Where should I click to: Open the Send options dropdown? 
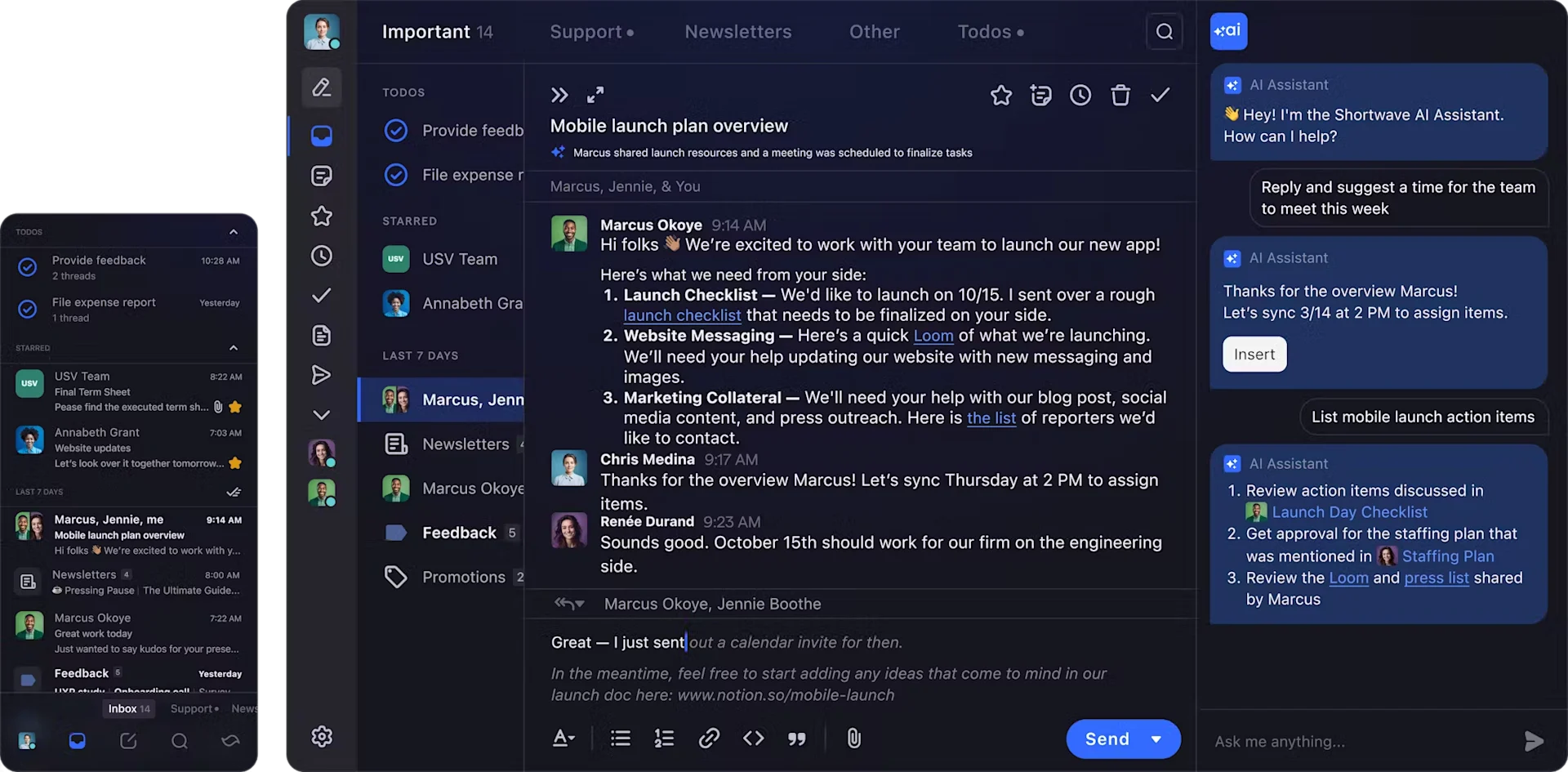1157,739
